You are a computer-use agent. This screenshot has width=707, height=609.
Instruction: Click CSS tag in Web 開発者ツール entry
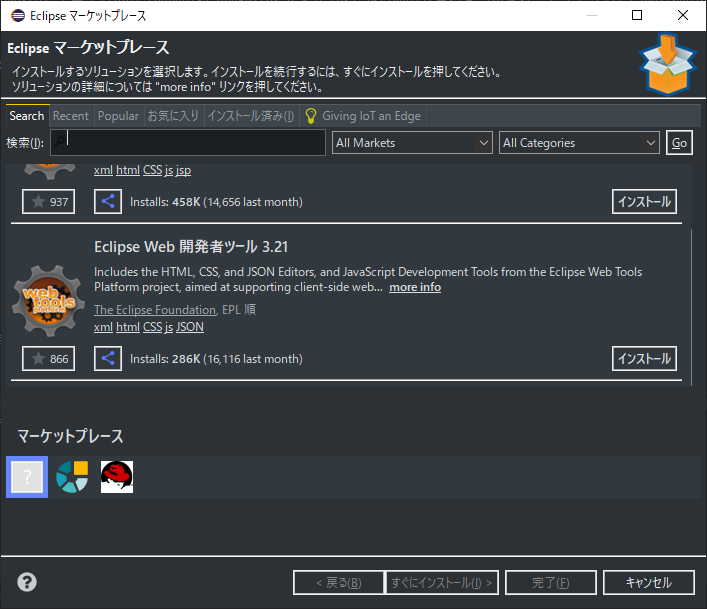click(152, 327)
